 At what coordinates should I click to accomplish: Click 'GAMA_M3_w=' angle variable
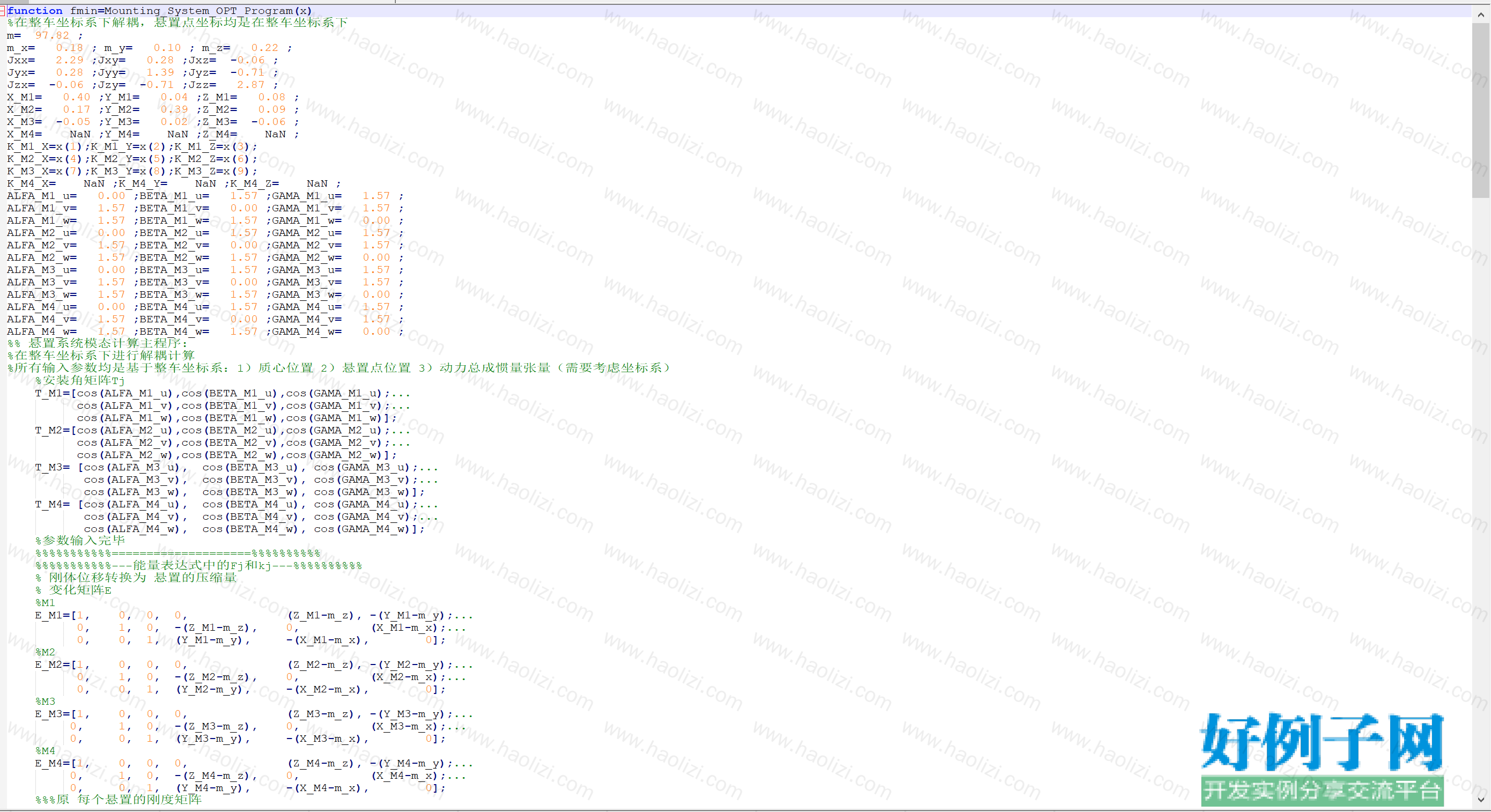(307, 294)
